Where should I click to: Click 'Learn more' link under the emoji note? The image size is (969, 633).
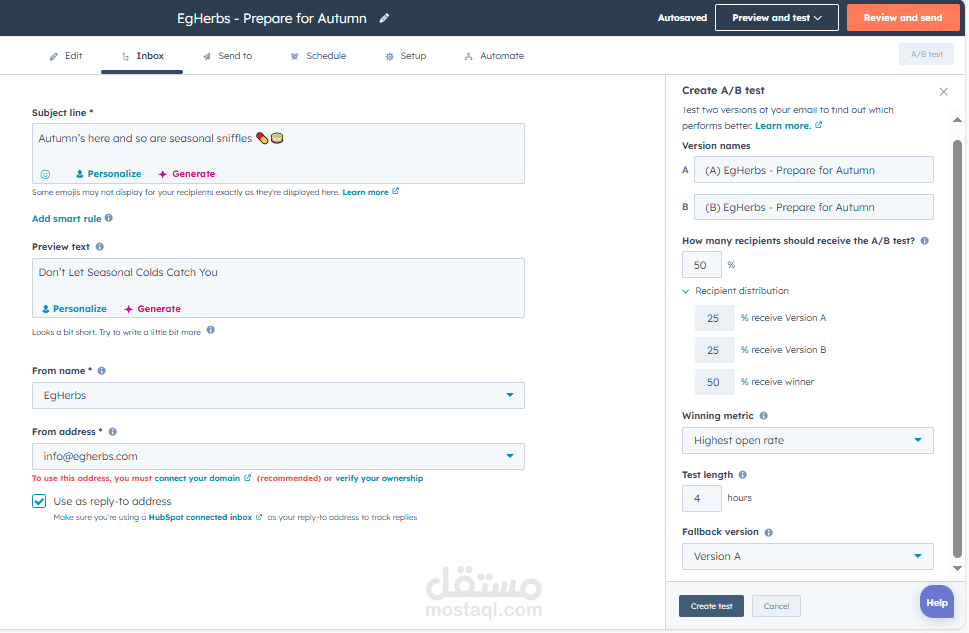365,192
